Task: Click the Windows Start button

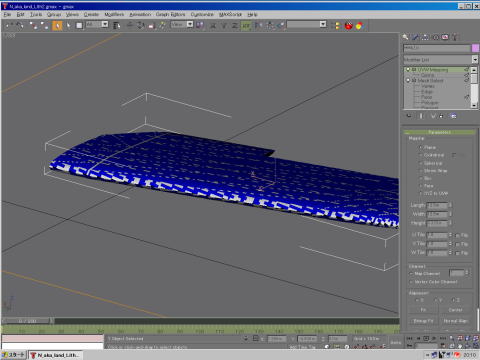Action: click(14, 355)
